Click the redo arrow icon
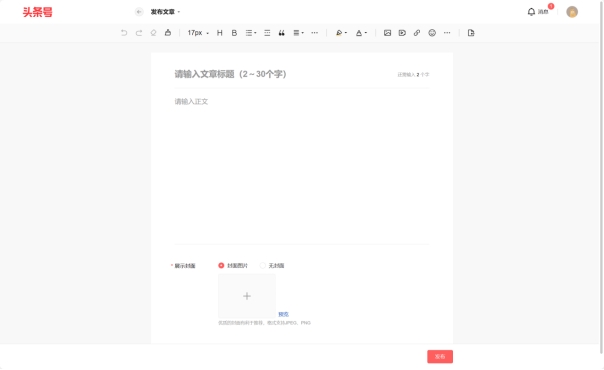The height and width of the screenshot is (370, 604). click(x=139, y=33)
